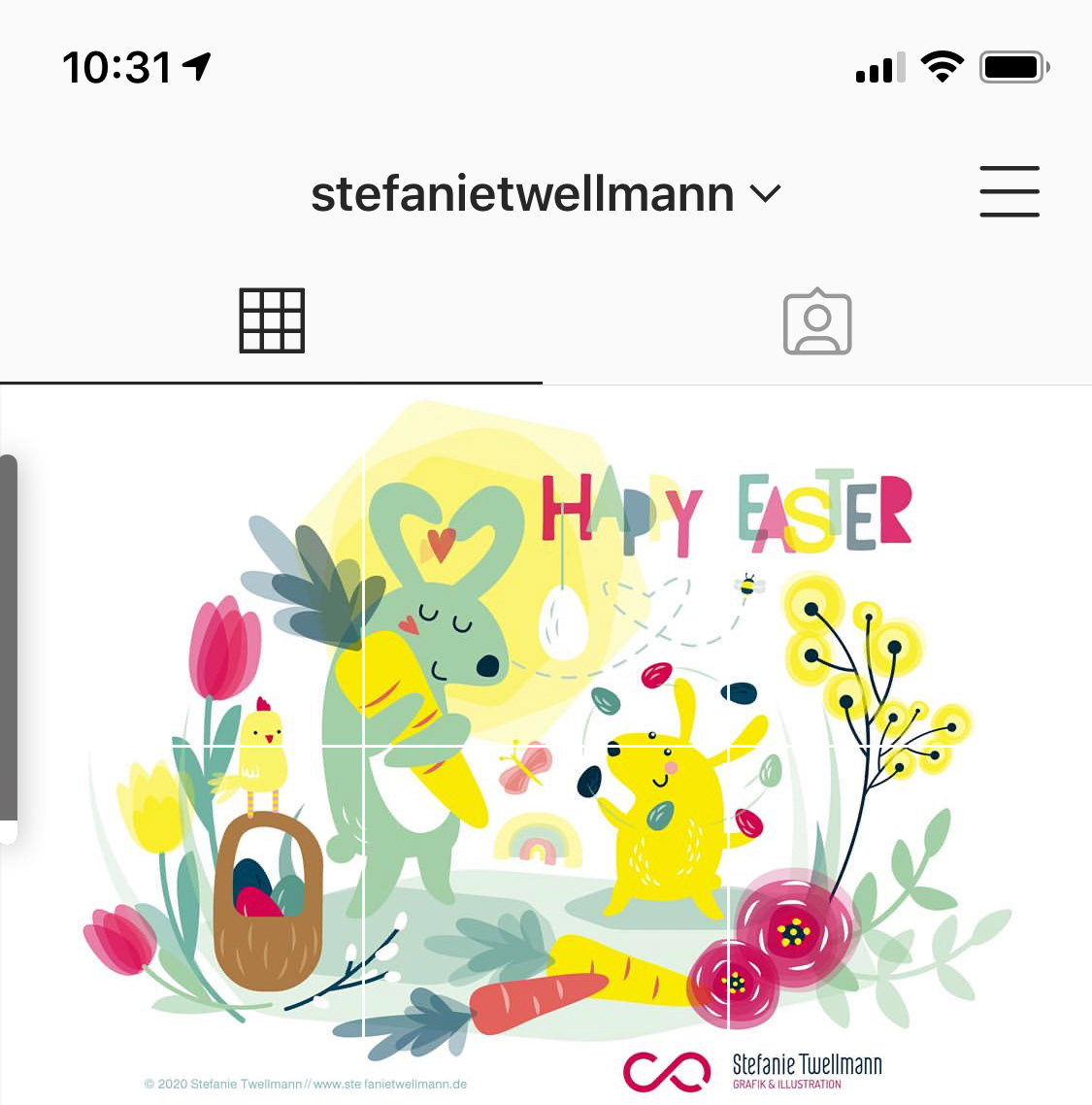Screen dimensions: 1092x1105
Task: Open the tile showing the orange carrot
Action: point(546,926)
